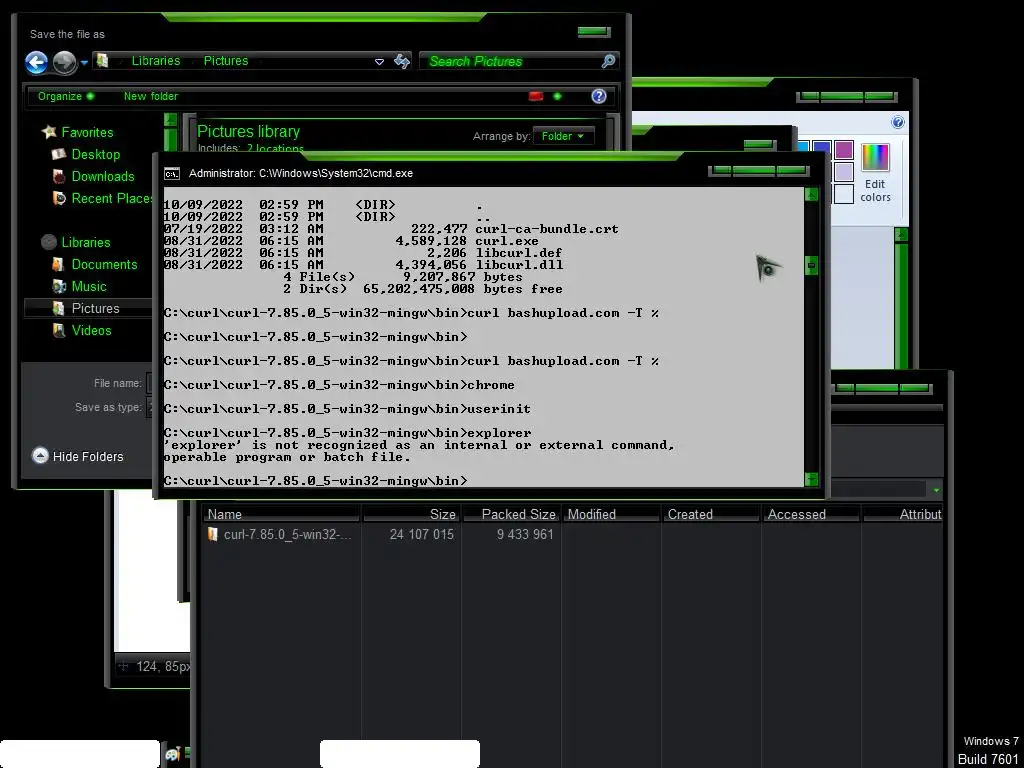Refresh the Pictures folder view
This screenshot has width=1024, height=768.
[402, 61]
